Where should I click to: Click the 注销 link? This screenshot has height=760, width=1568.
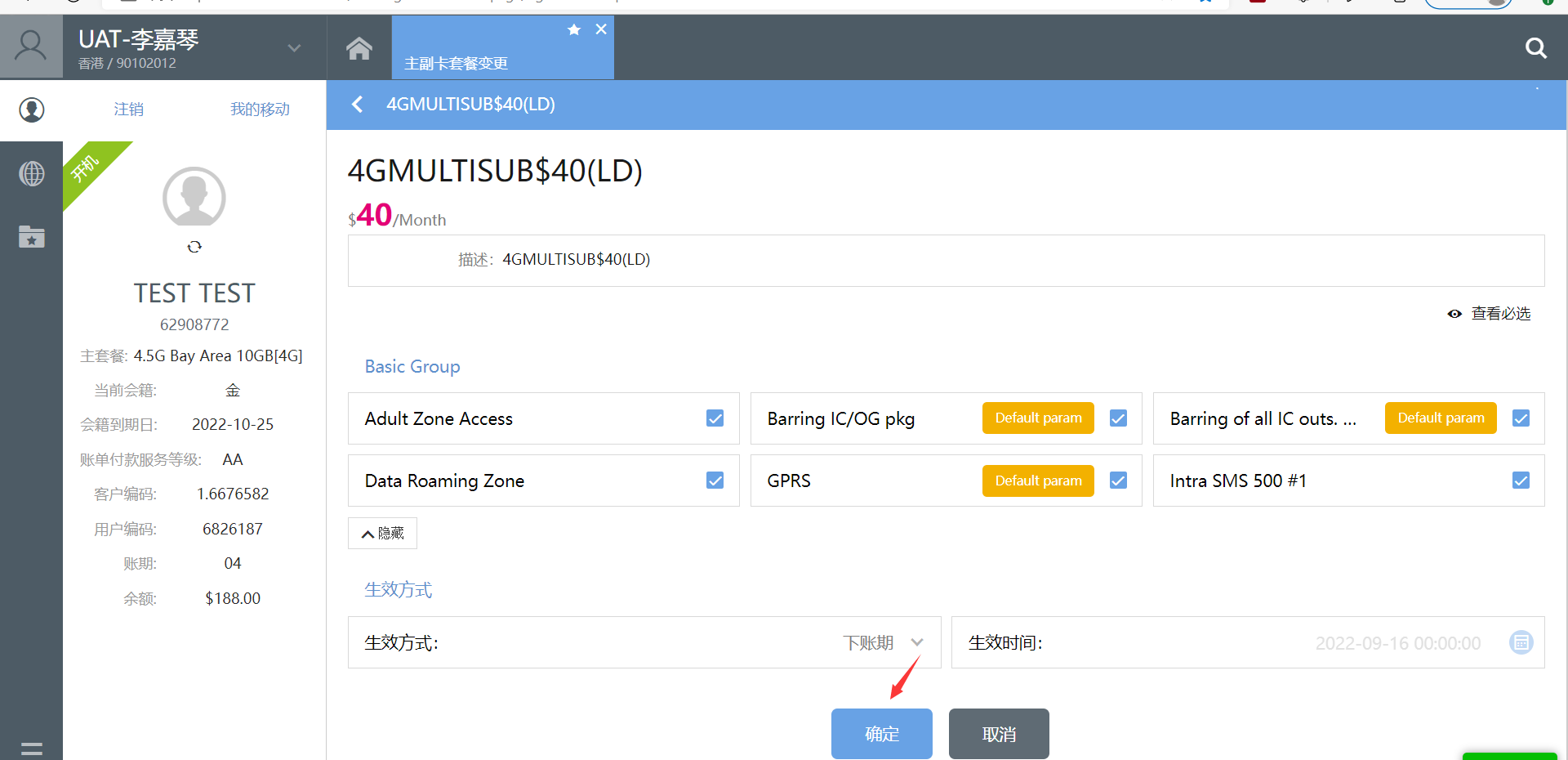[x=129, y=110]
